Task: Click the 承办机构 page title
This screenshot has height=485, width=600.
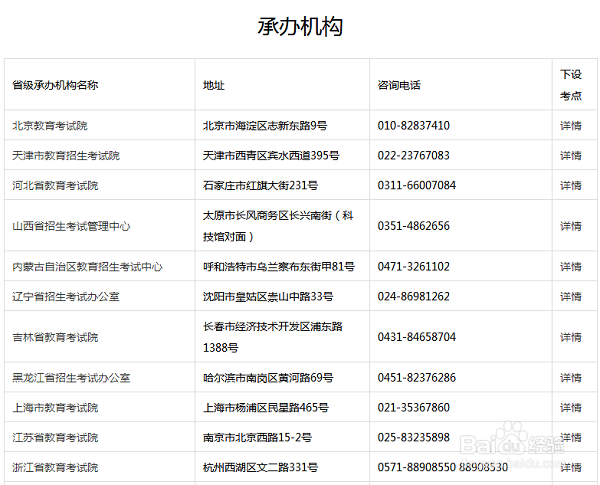Action: 300,26
